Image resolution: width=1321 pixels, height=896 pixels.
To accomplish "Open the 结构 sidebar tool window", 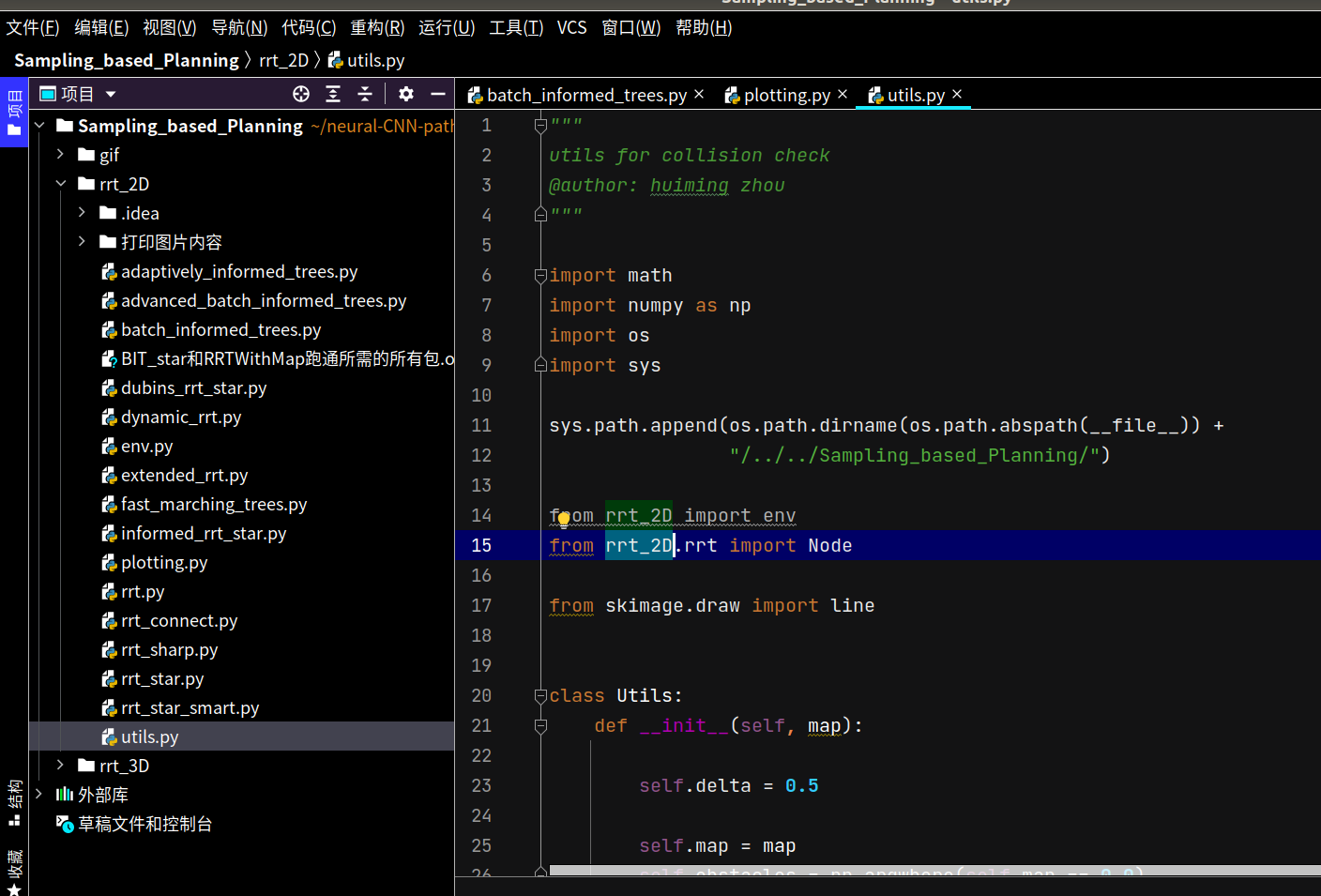I will 14,802.
